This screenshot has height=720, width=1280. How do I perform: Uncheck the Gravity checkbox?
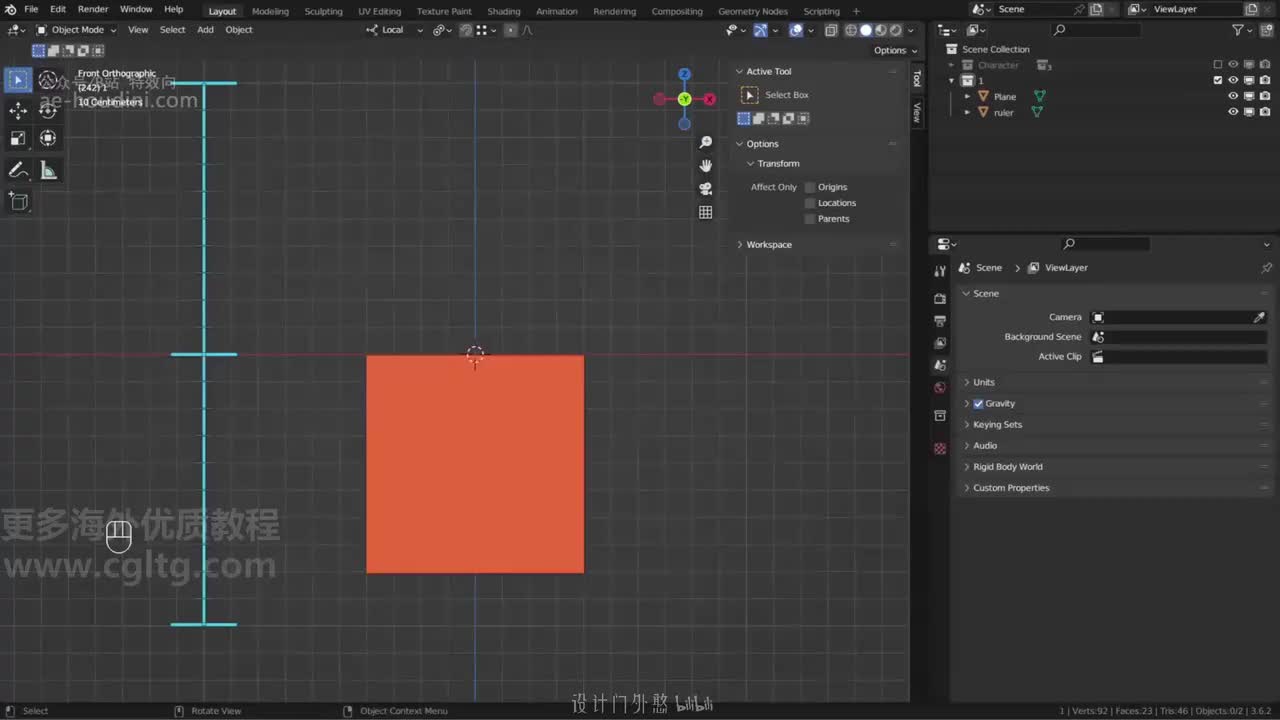point(978,404)
